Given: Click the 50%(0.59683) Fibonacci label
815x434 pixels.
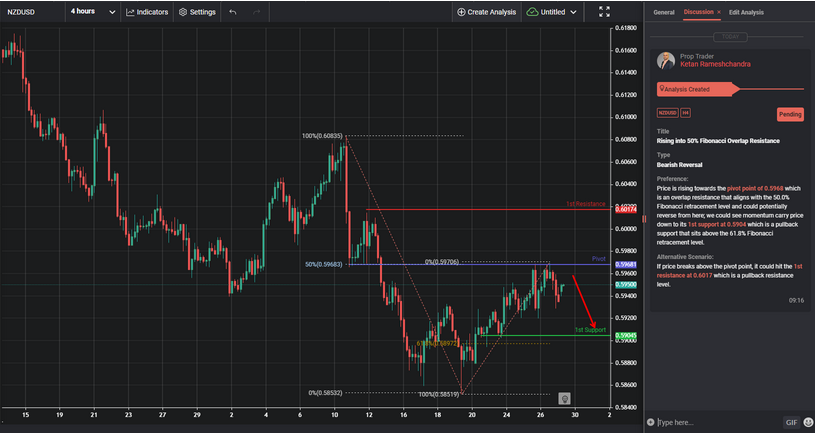Looking at the screenshot, I should (x=324, y=265).
